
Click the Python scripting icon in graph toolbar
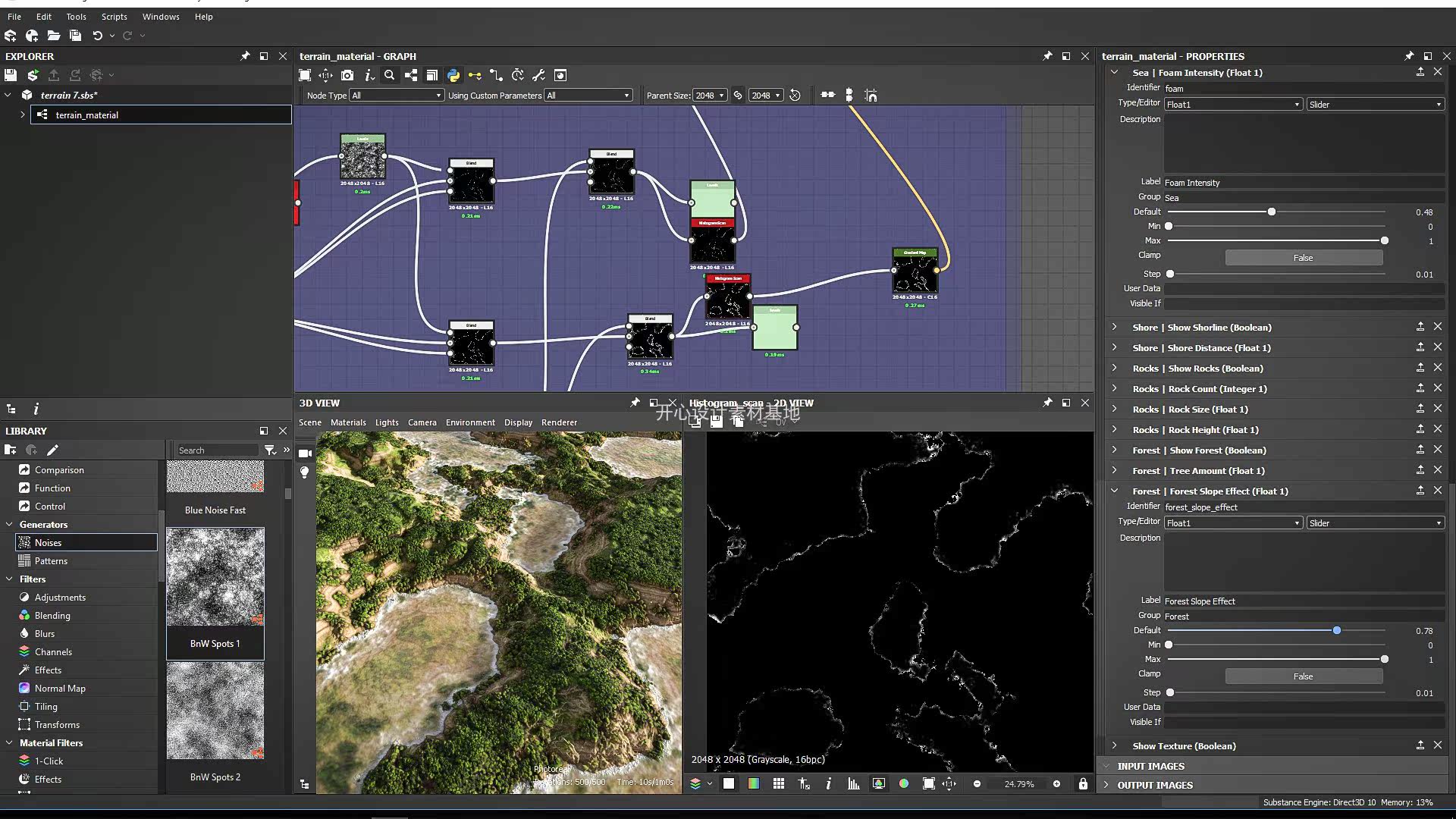453,75
